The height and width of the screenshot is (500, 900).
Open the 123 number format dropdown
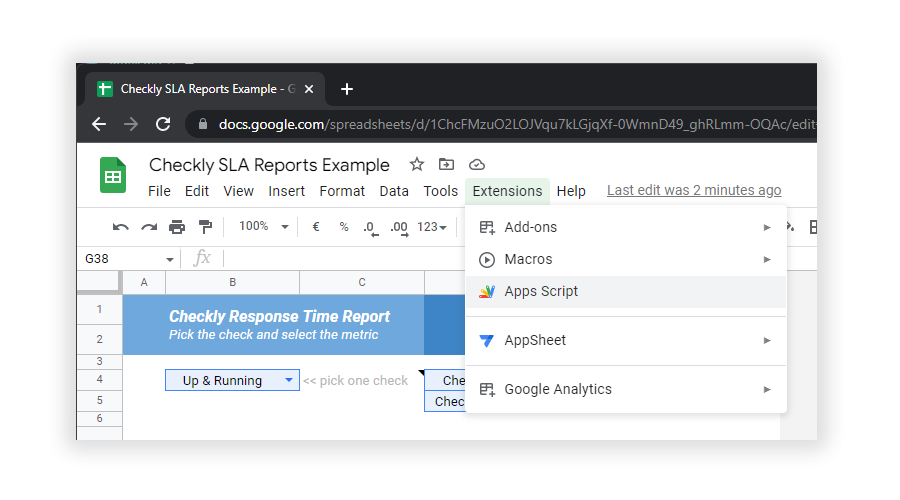(x=432, y=227)
